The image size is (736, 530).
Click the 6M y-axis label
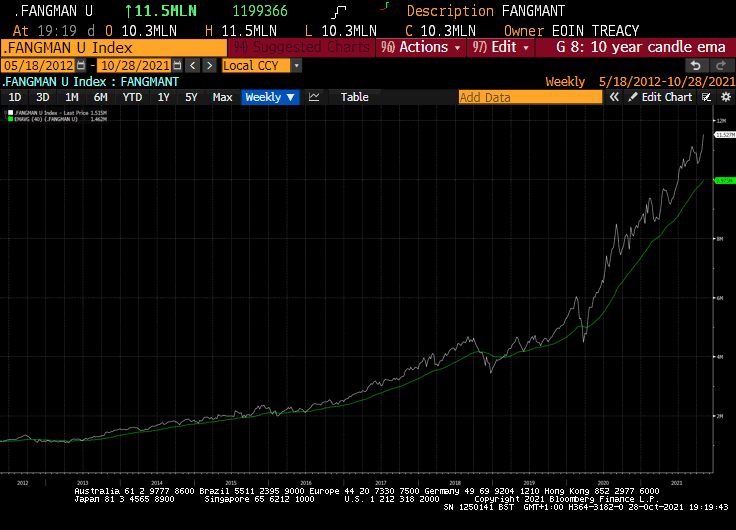(x=720, y=298)
